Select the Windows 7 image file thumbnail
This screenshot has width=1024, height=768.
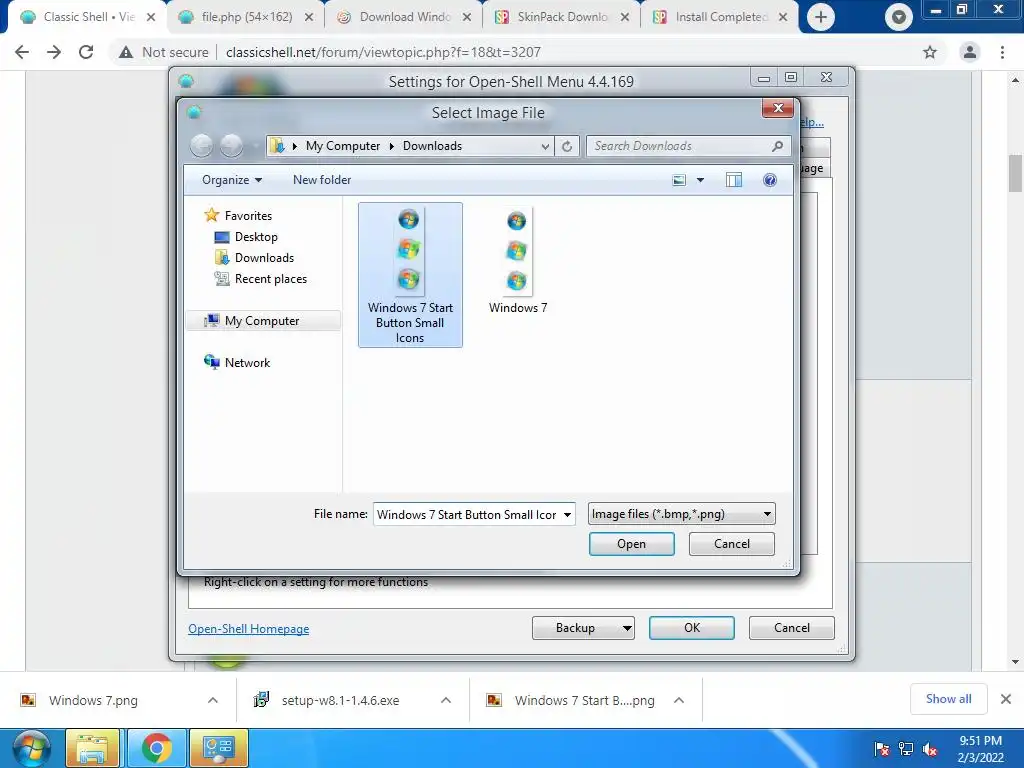pyautogui.click(x=517, y=261)
